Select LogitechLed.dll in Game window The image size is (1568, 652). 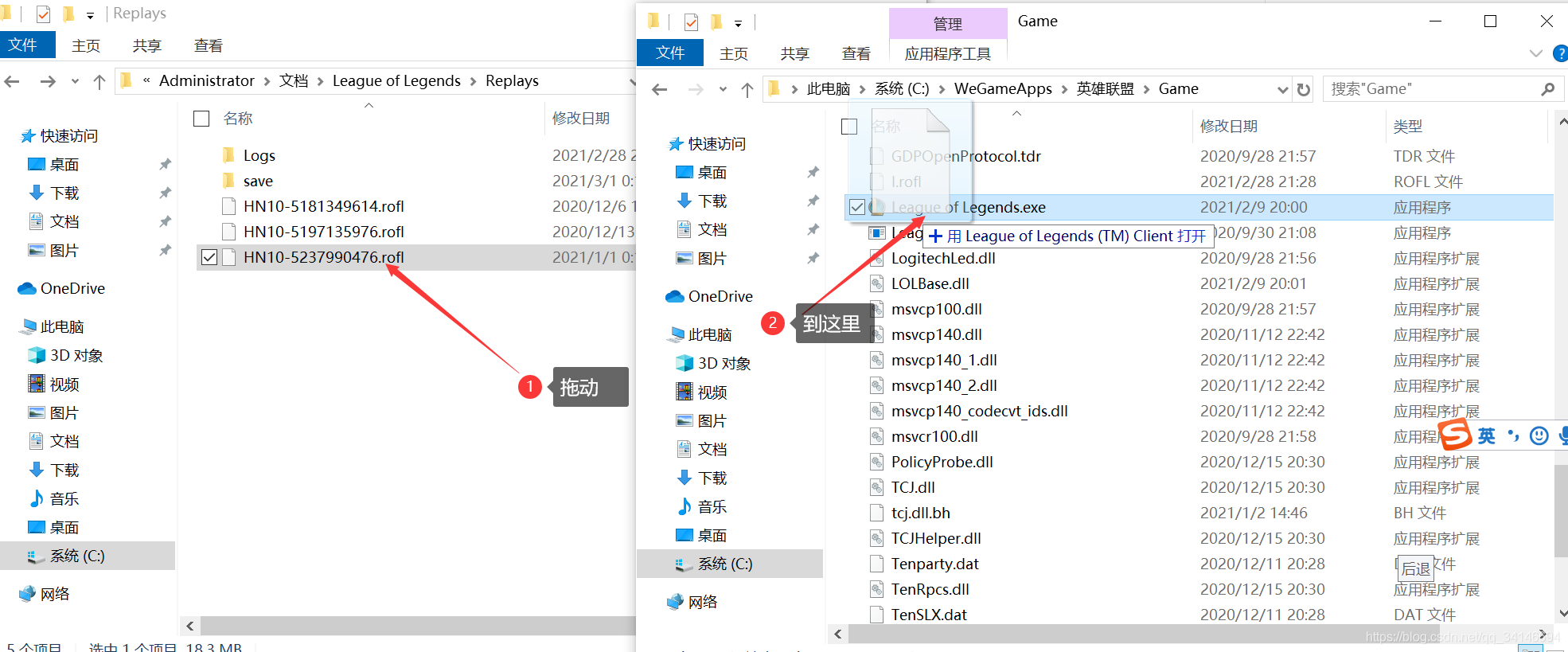point(943,258)
